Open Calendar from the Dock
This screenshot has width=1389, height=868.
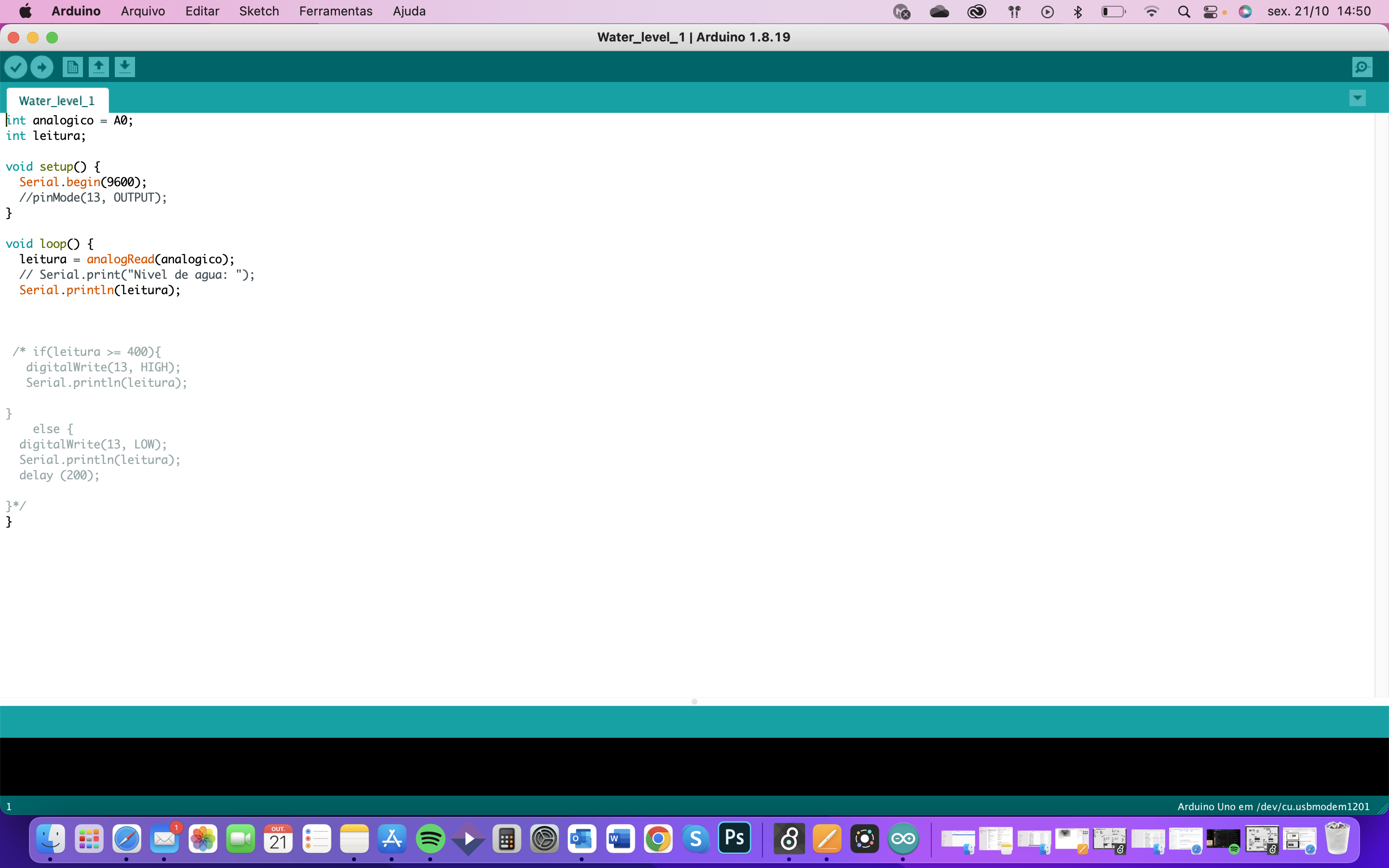pos(278,839)
